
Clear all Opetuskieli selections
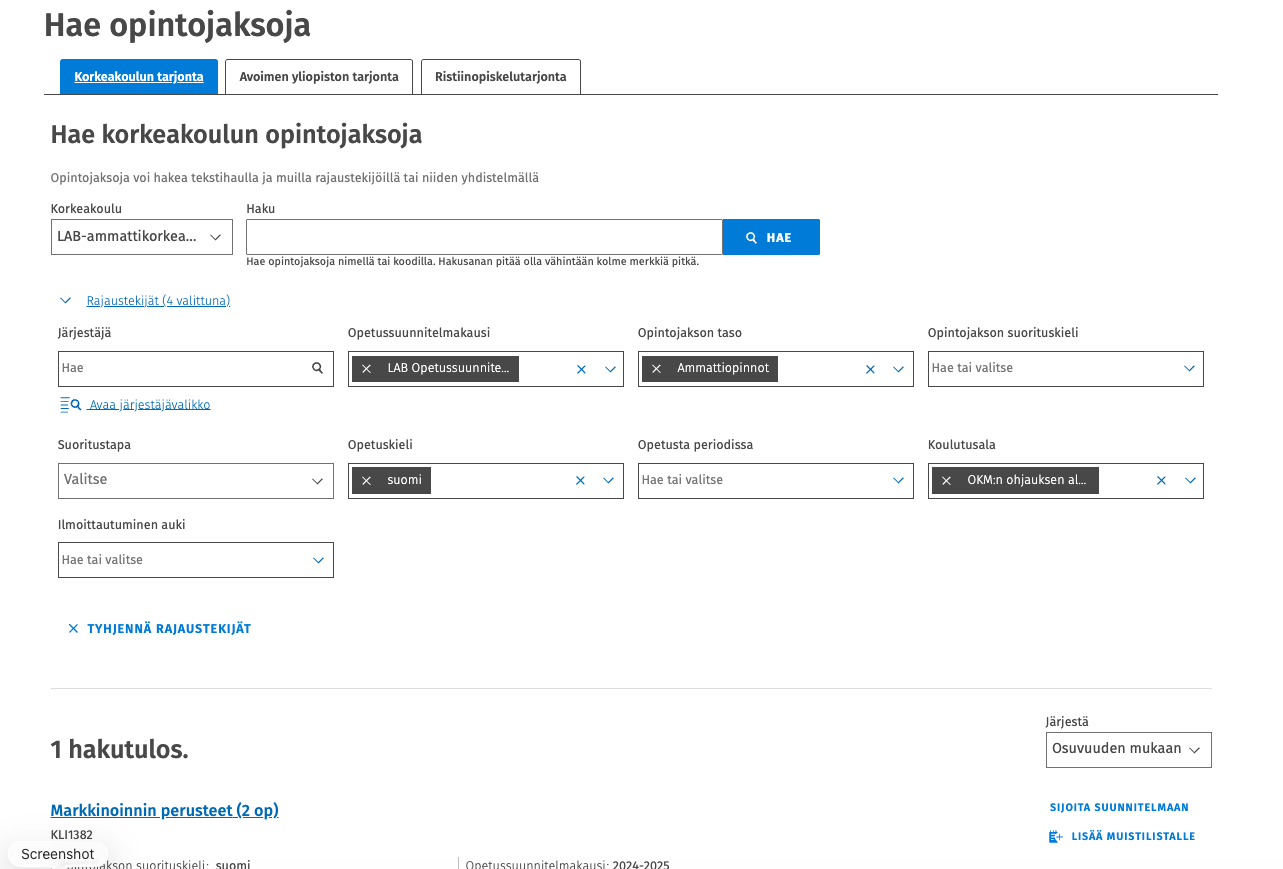pos(580,481)
